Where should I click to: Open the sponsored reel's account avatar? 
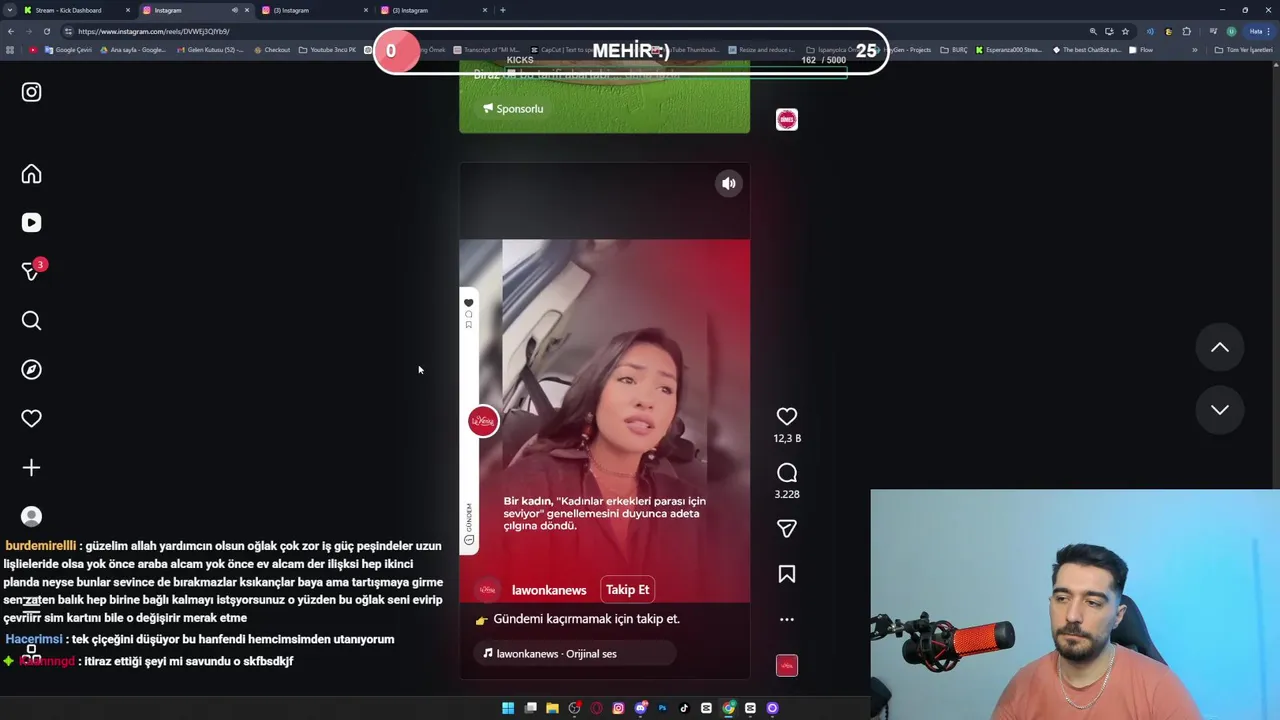tap(787, 120)
